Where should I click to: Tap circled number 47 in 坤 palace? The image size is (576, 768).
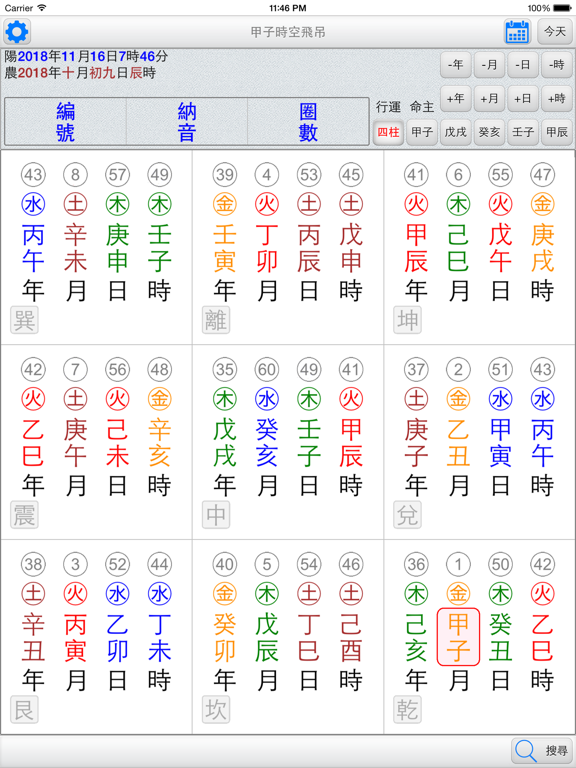(543, 175)
